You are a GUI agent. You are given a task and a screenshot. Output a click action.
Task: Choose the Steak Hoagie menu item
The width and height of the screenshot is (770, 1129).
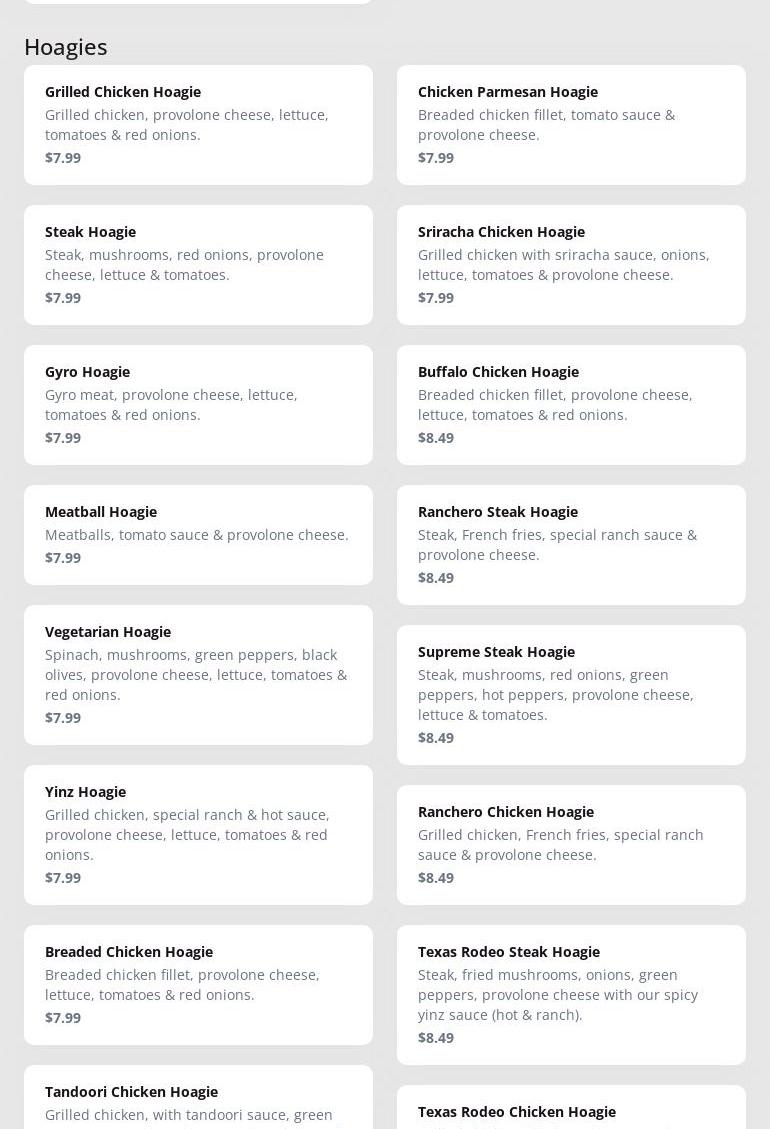click(198, 264)
